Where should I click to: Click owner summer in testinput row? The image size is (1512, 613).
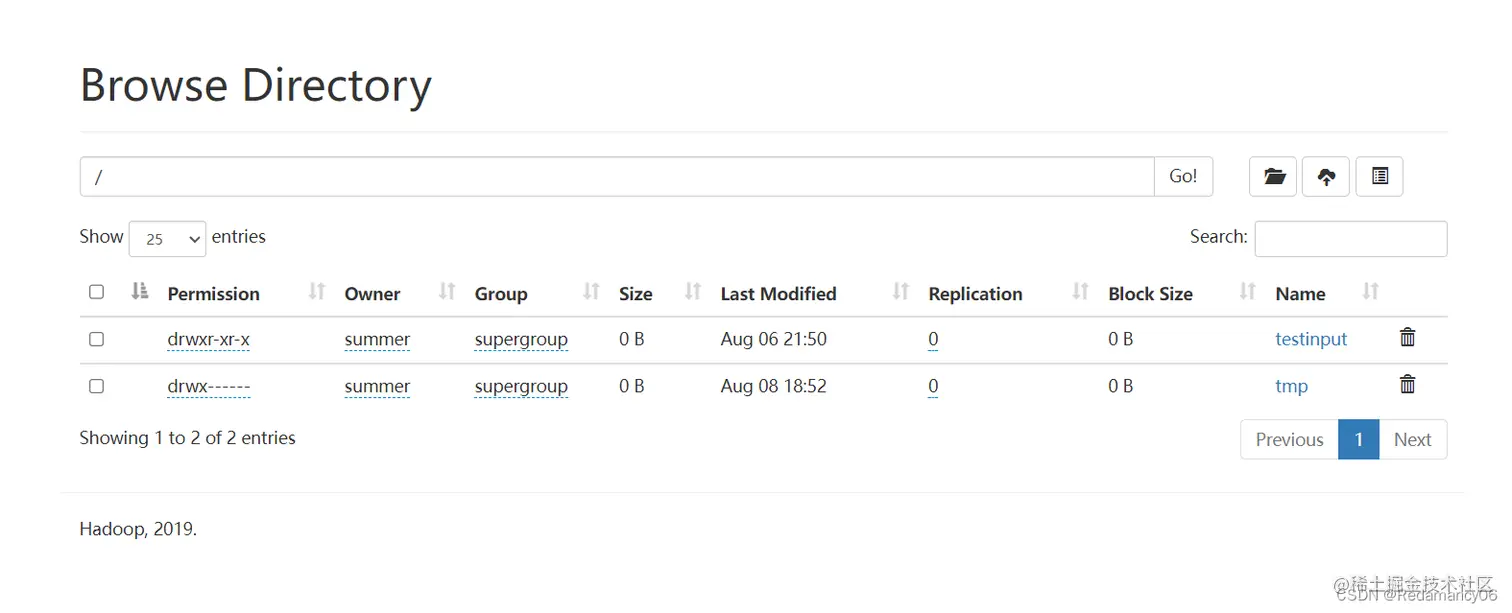377,339
